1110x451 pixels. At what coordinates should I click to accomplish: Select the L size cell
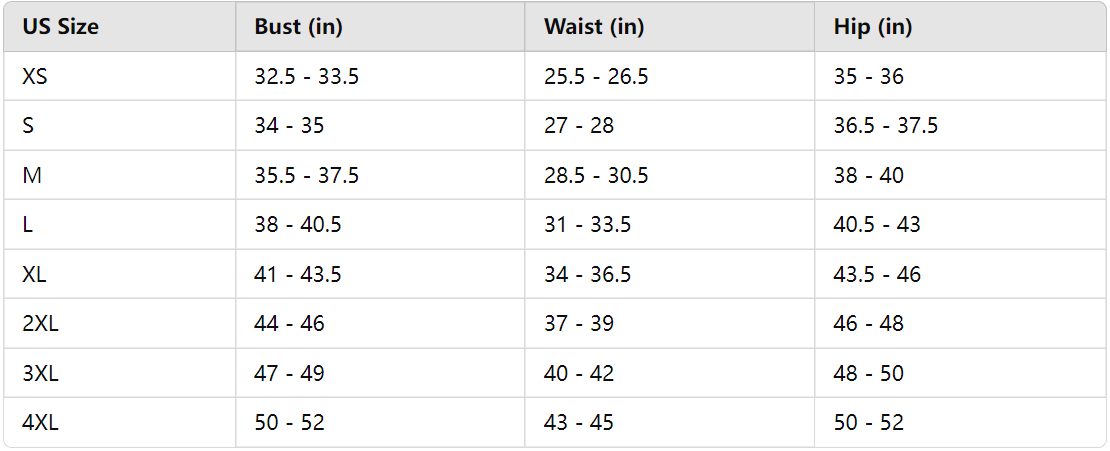click(27, 225)
